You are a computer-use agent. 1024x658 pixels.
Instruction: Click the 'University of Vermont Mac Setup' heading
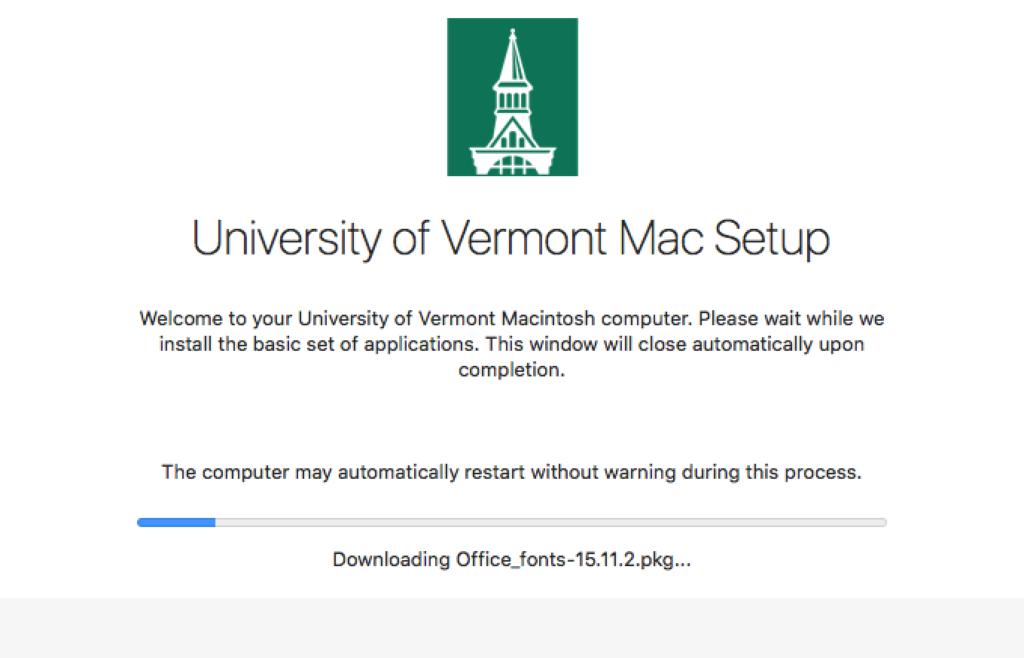coord(512,238)
